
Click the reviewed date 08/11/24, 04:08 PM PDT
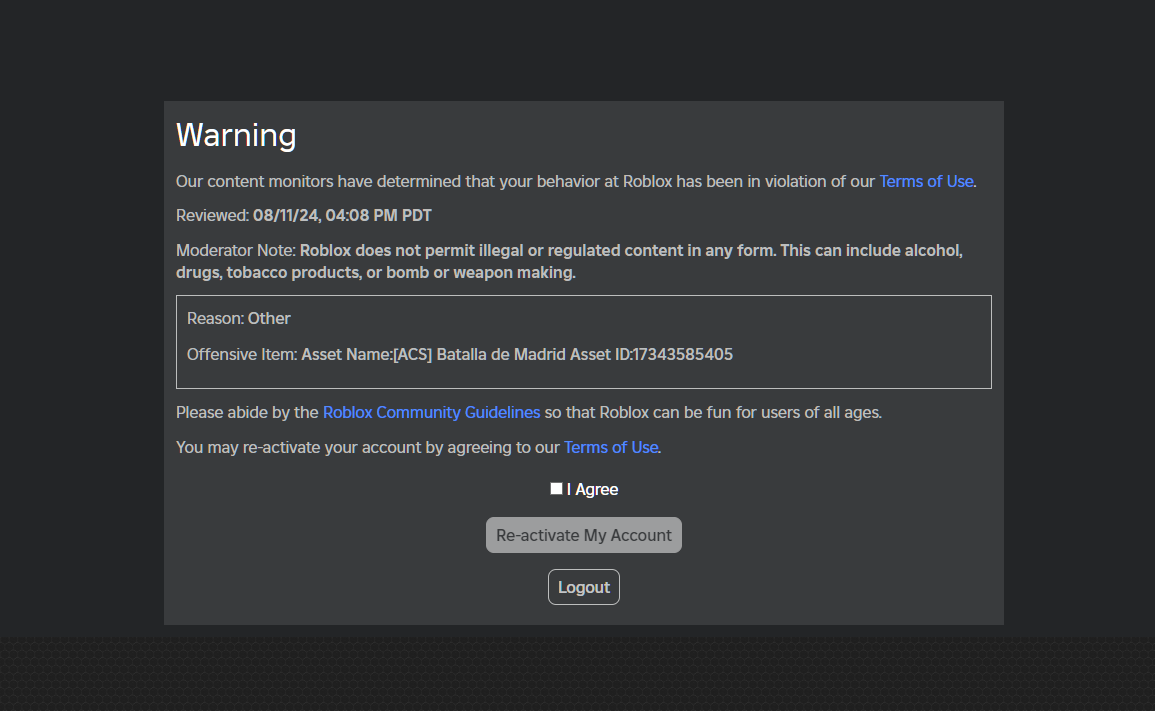point(342,215)
